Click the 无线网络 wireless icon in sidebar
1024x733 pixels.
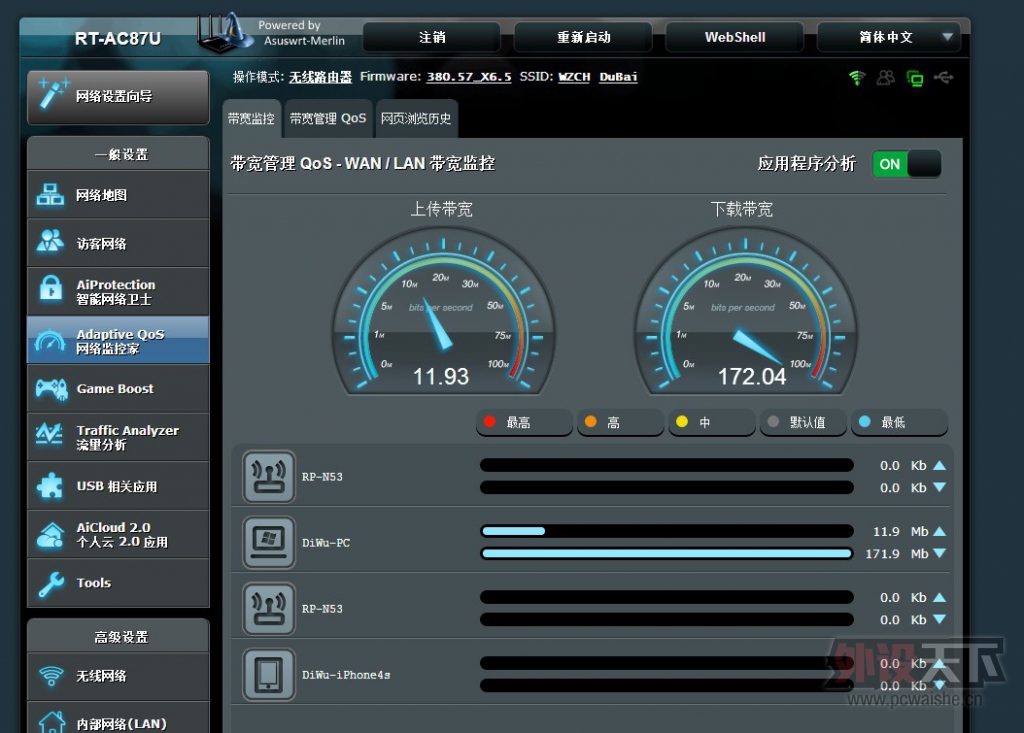pyautogui.click(x=51, y=676)
